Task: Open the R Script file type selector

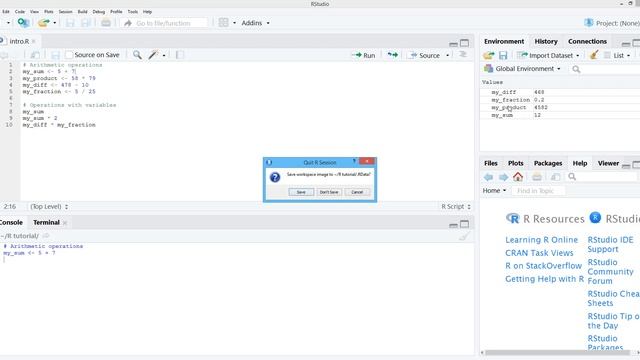Action: click(456, 207)
